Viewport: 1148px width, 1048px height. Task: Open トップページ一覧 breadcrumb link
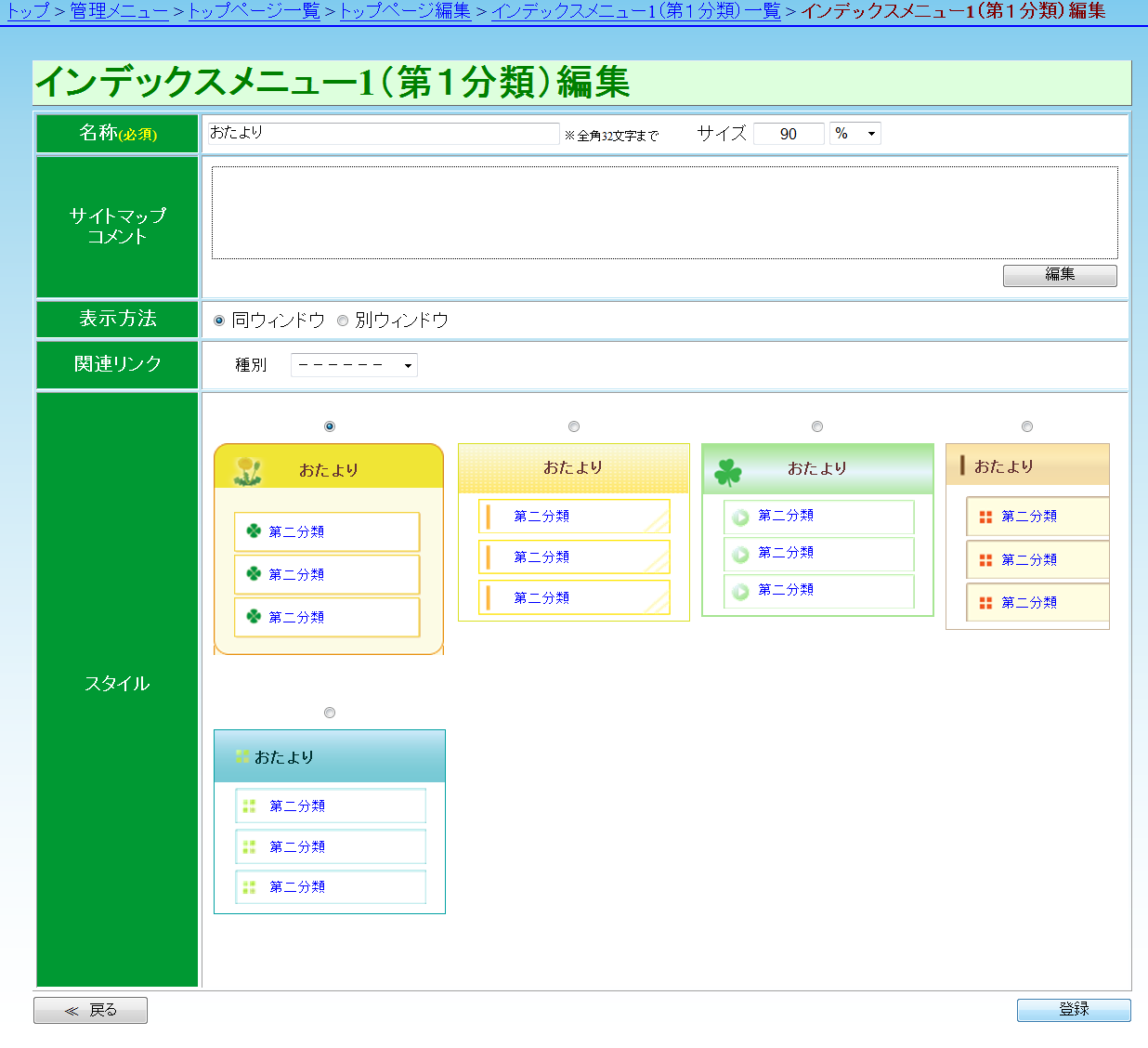coord(254,11)
